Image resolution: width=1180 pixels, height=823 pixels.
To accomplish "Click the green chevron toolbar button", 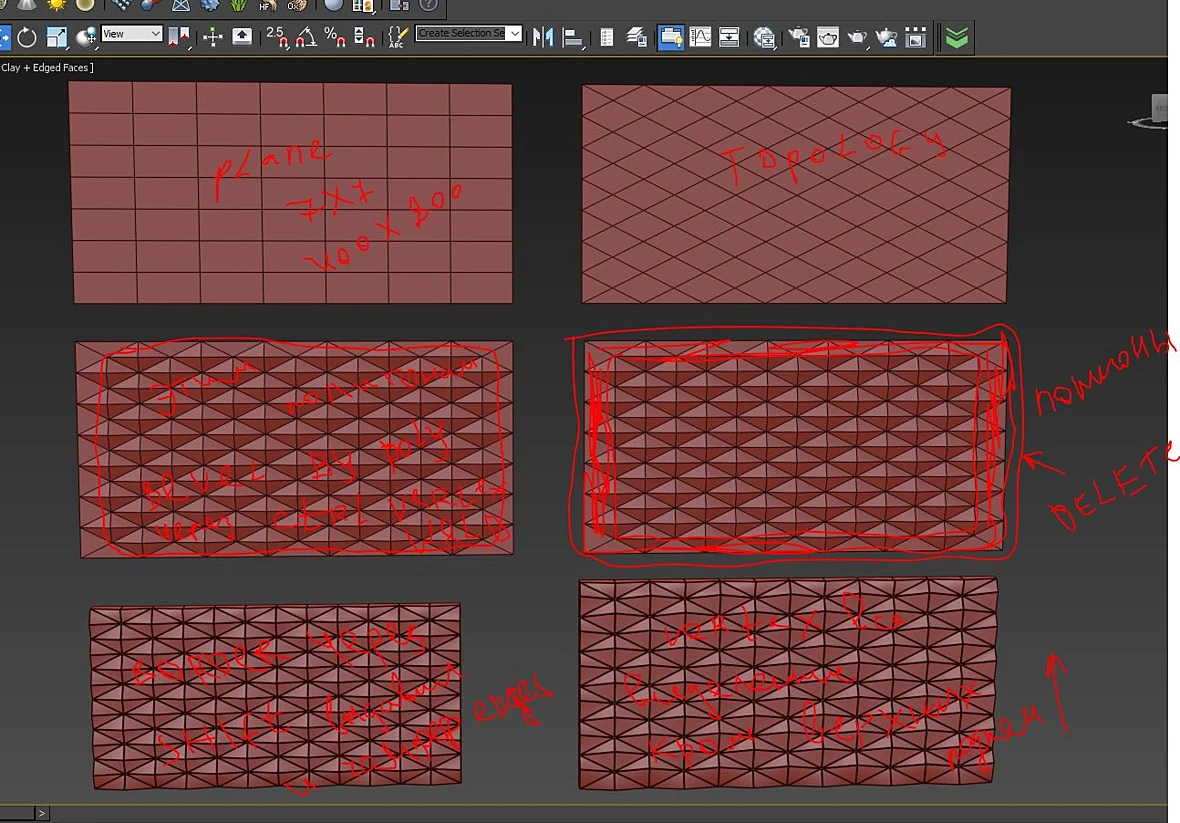I will coord(956,37).
